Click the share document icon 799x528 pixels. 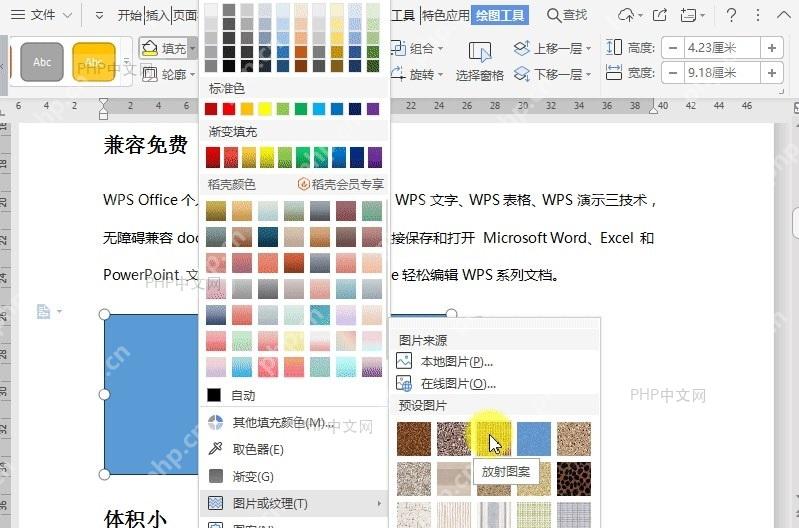[x=659, y=15]
